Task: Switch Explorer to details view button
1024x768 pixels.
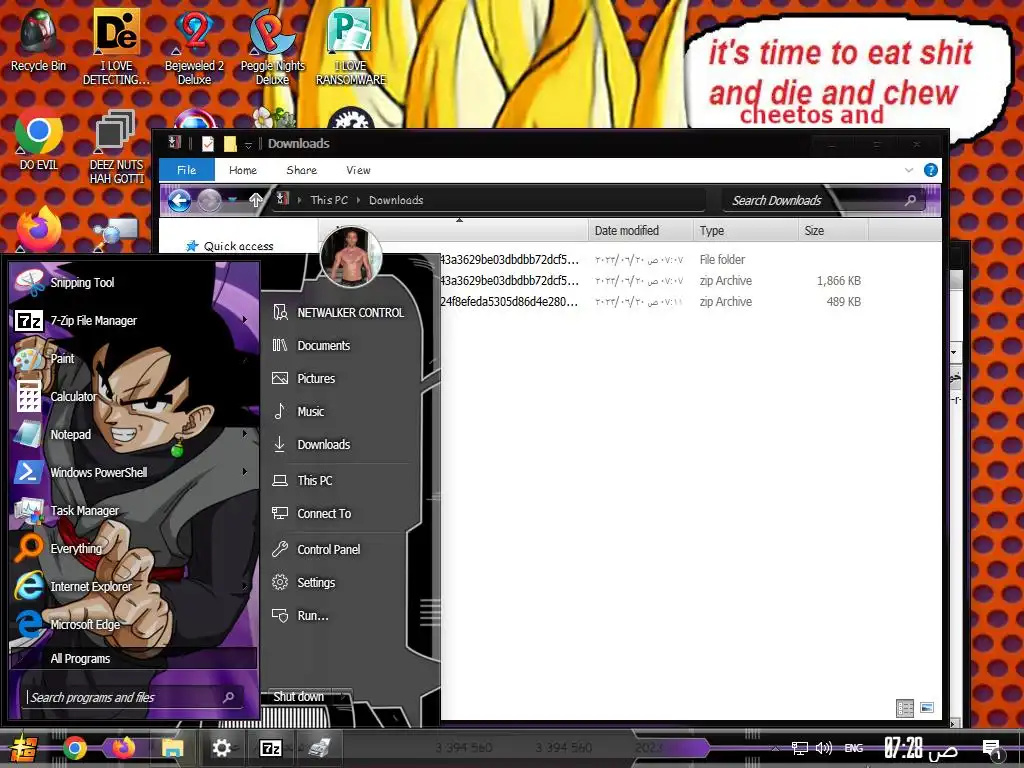Action: (x=904, y=708)
